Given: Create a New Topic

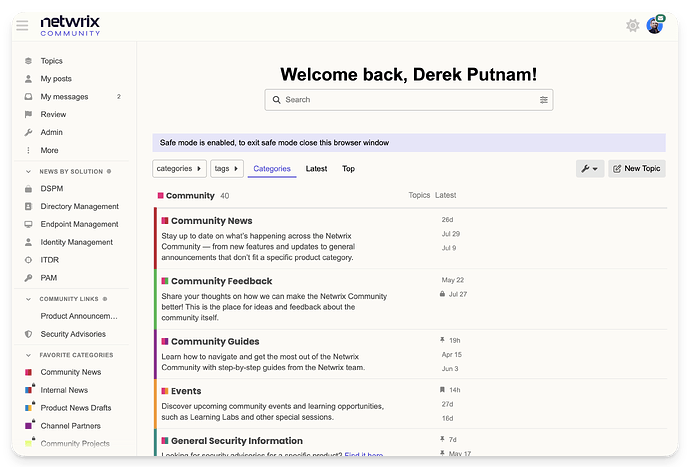Looking at the screenshot, I should pyautogui.click(x=637, y=169).
